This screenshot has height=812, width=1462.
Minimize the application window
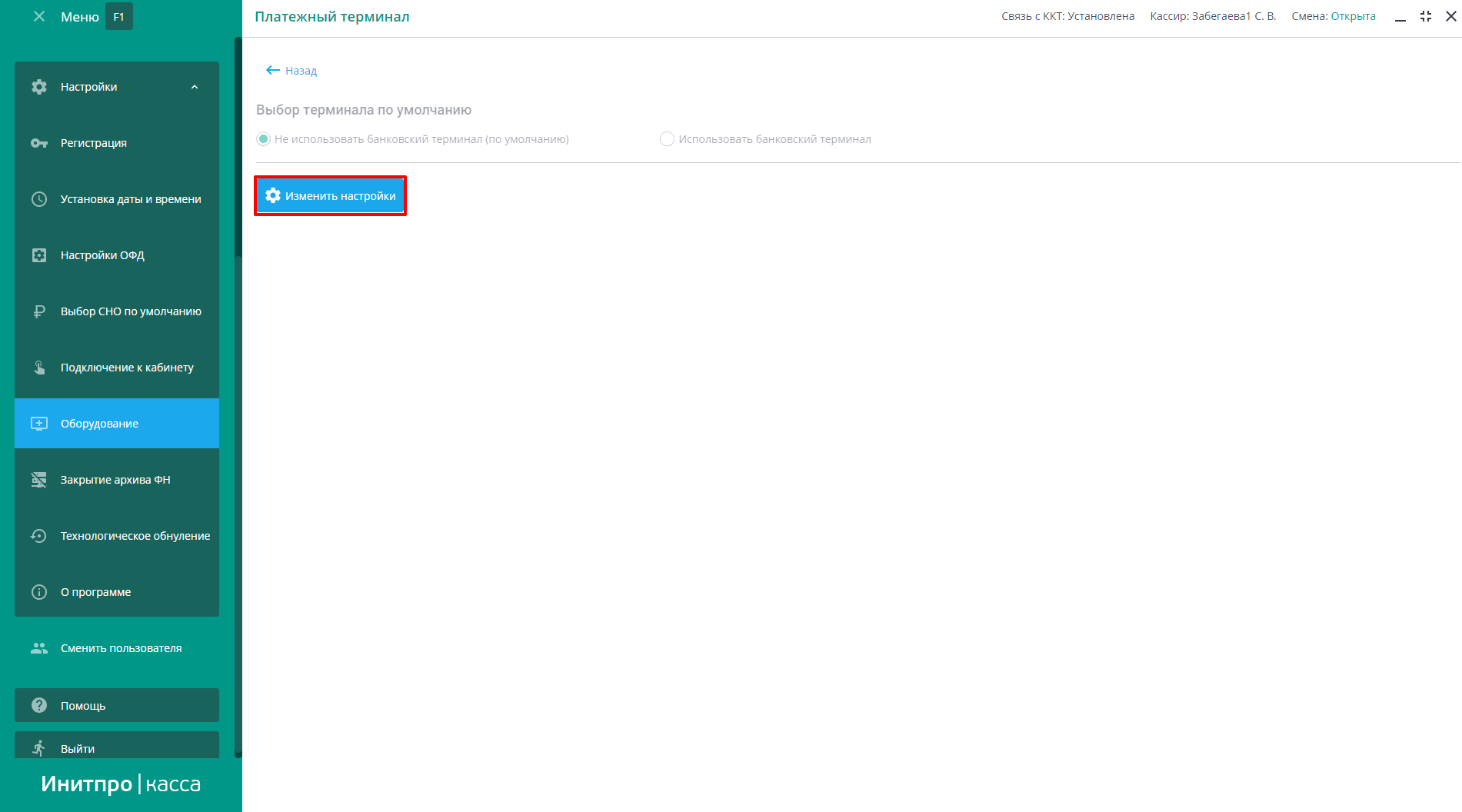pos(1400,18)
